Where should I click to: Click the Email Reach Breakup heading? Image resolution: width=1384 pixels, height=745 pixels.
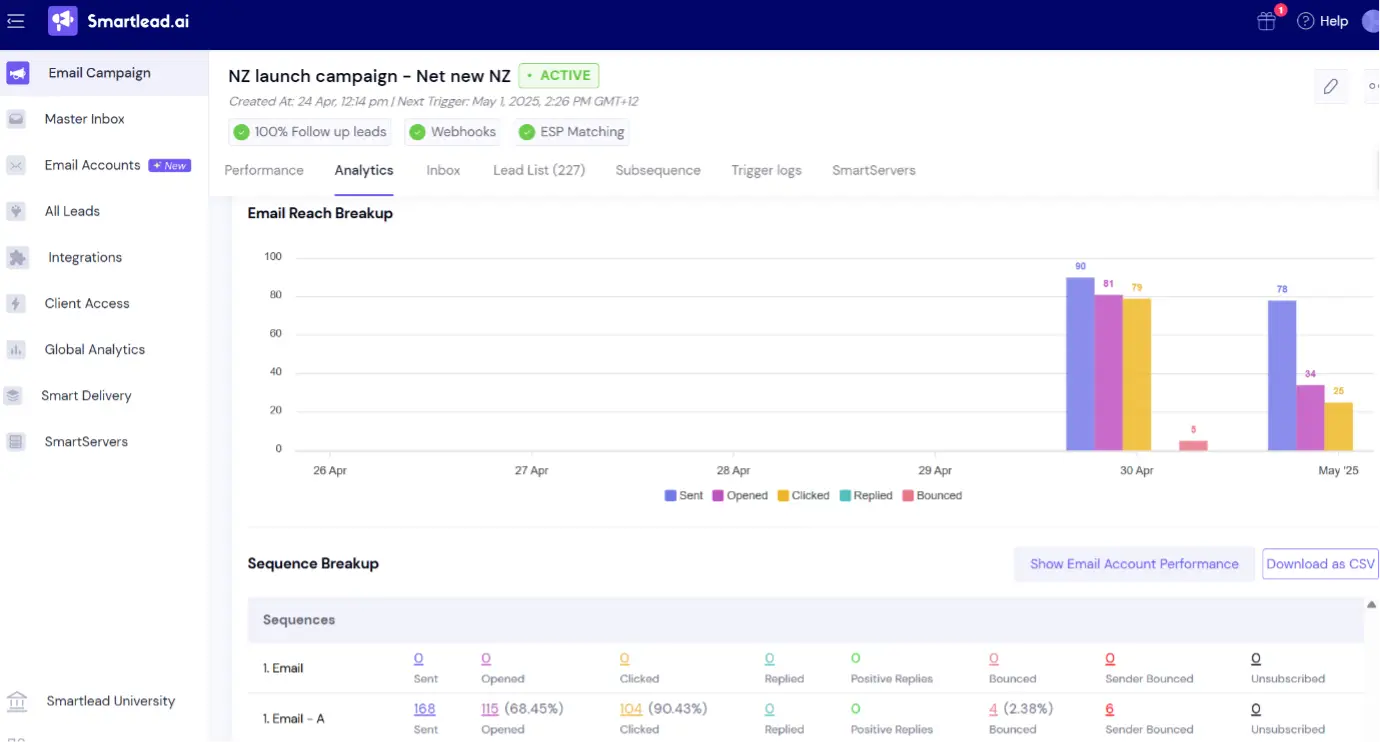point(320,213)
